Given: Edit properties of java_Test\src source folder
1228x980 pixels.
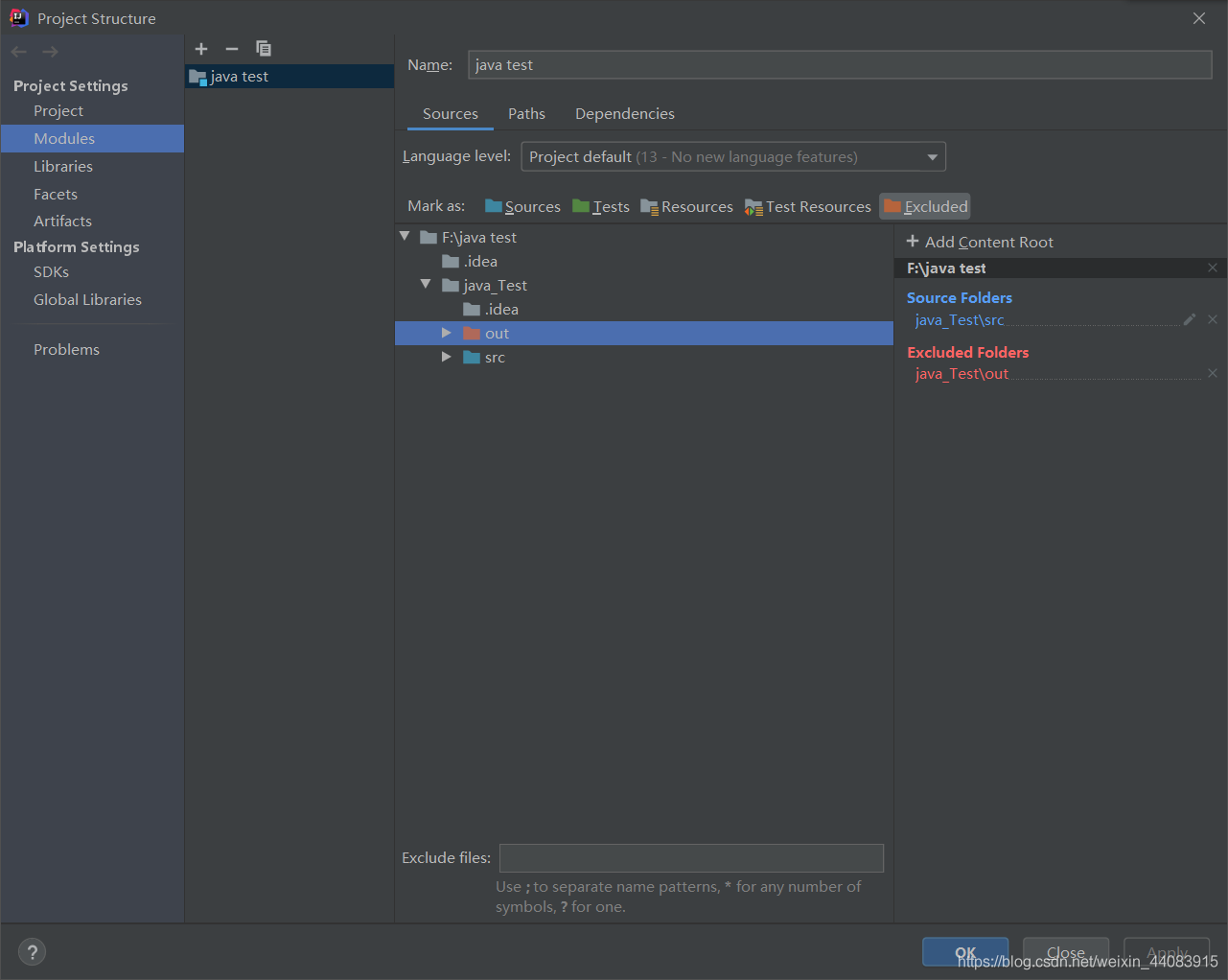Looking at the screenshot, I should [1190, 319].
